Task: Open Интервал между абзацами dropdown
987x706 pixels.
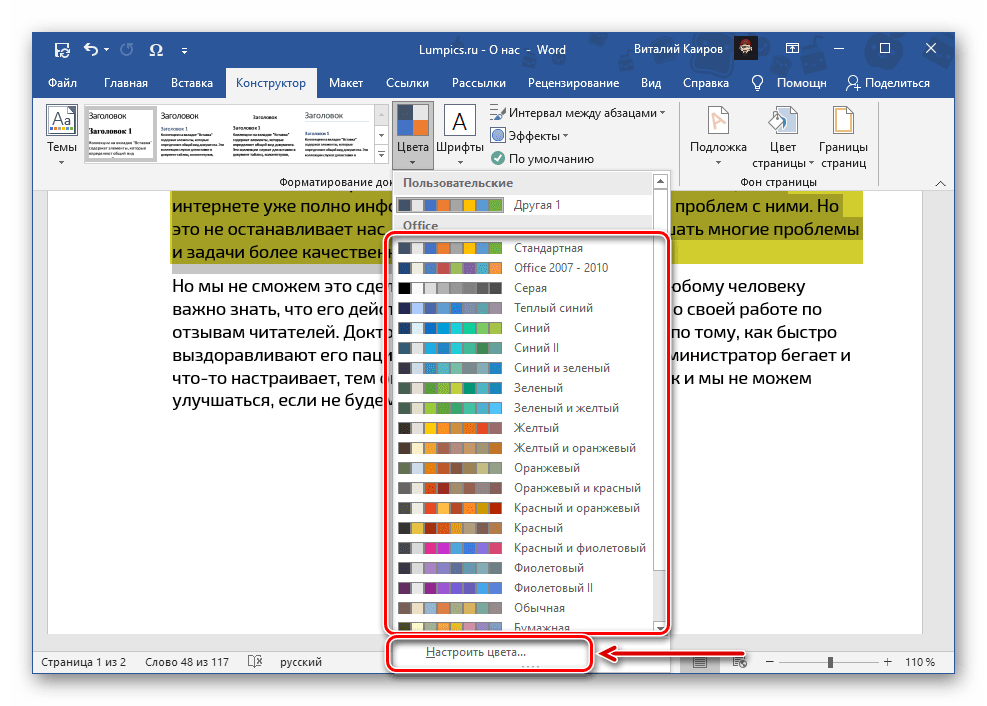Action: coord(577,113)
